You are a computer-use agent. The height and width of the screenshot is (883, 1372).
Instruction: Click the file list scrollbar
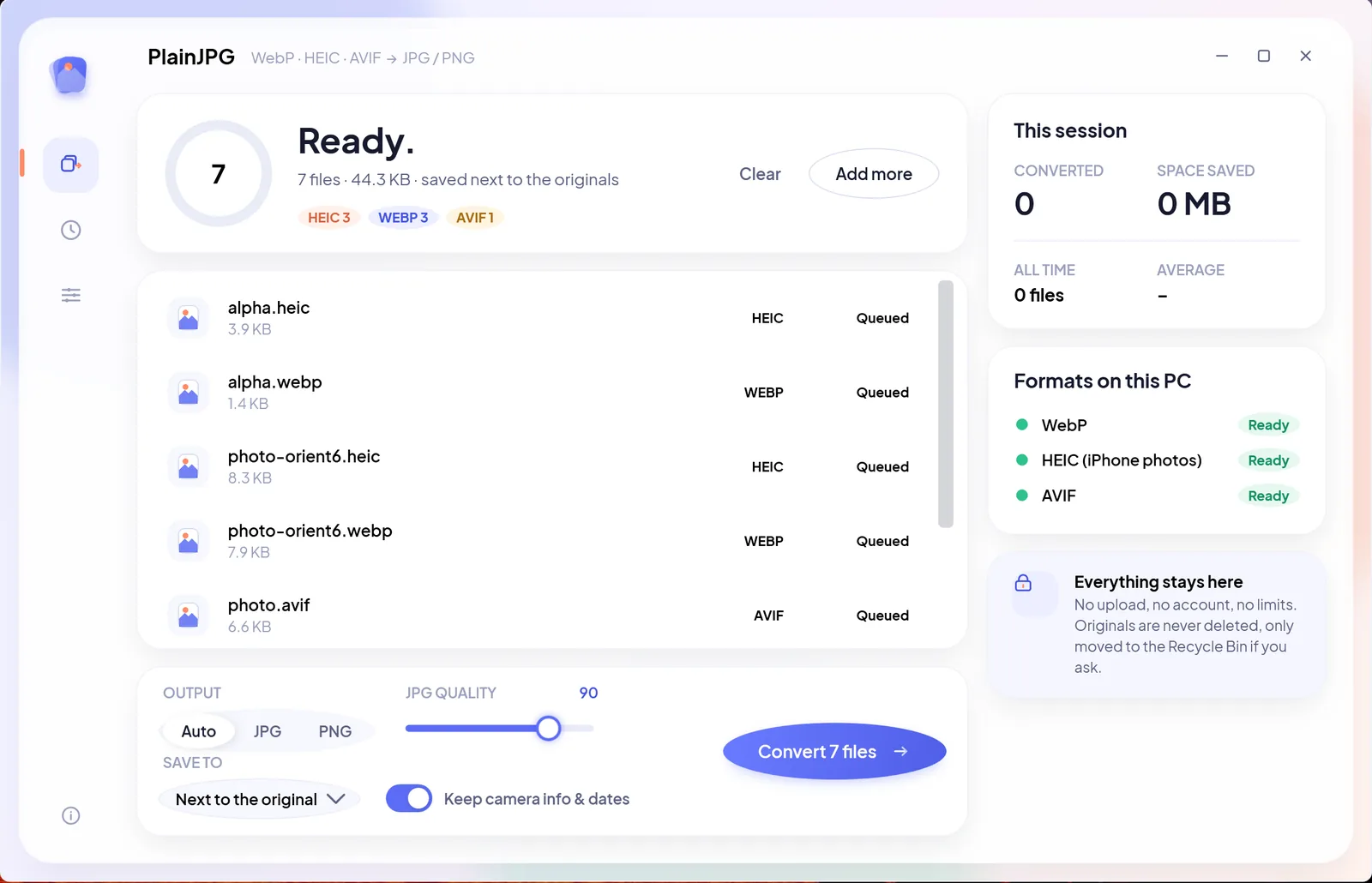coord(946,404)
